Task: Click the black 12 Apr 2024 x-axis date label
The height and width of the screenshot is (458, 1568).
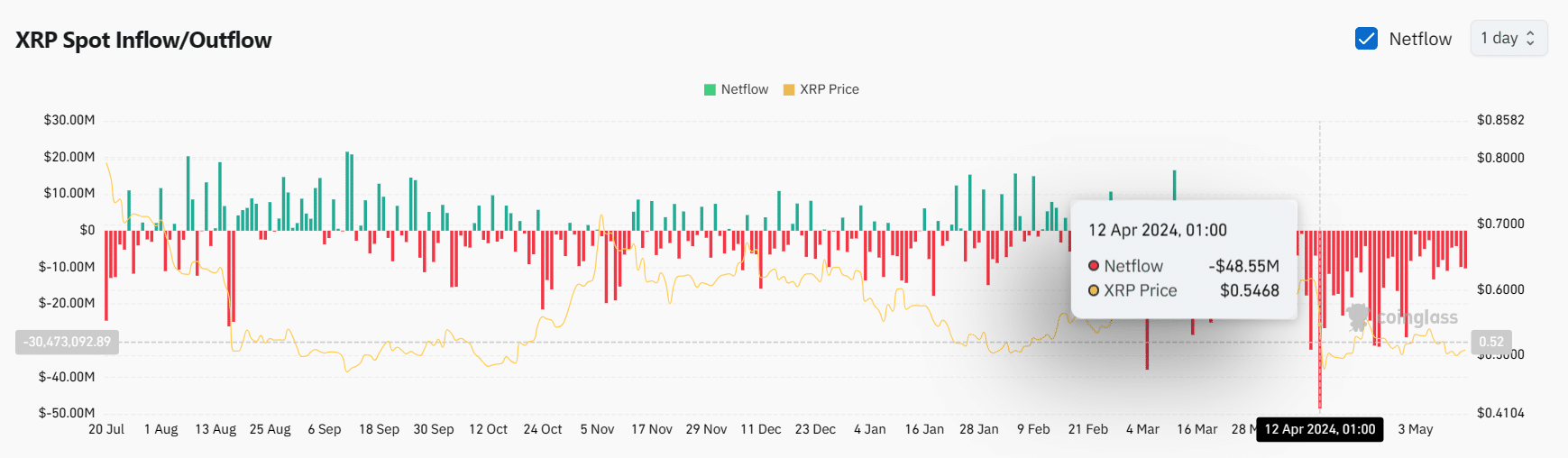Action: (x=1319, y=429)
